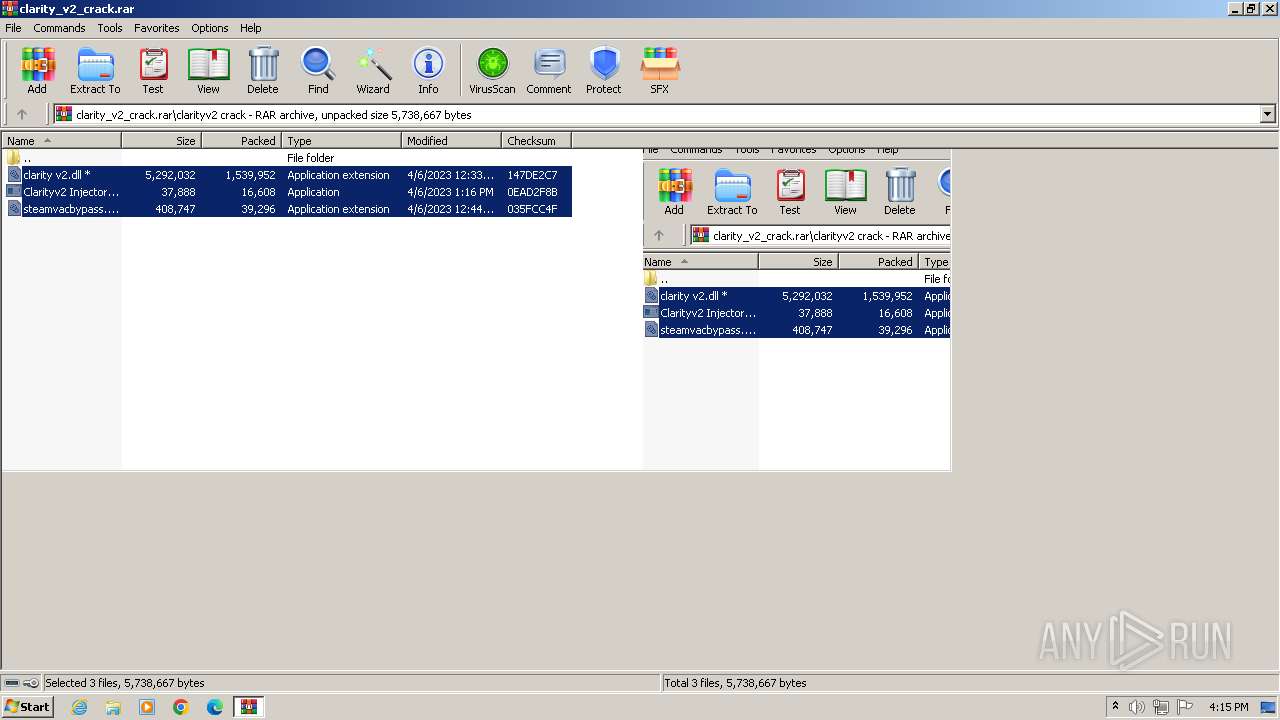Click checksum value 0EAD2F8B
Viewport: 1280px width, 720px height.
(x=532, y=192)
